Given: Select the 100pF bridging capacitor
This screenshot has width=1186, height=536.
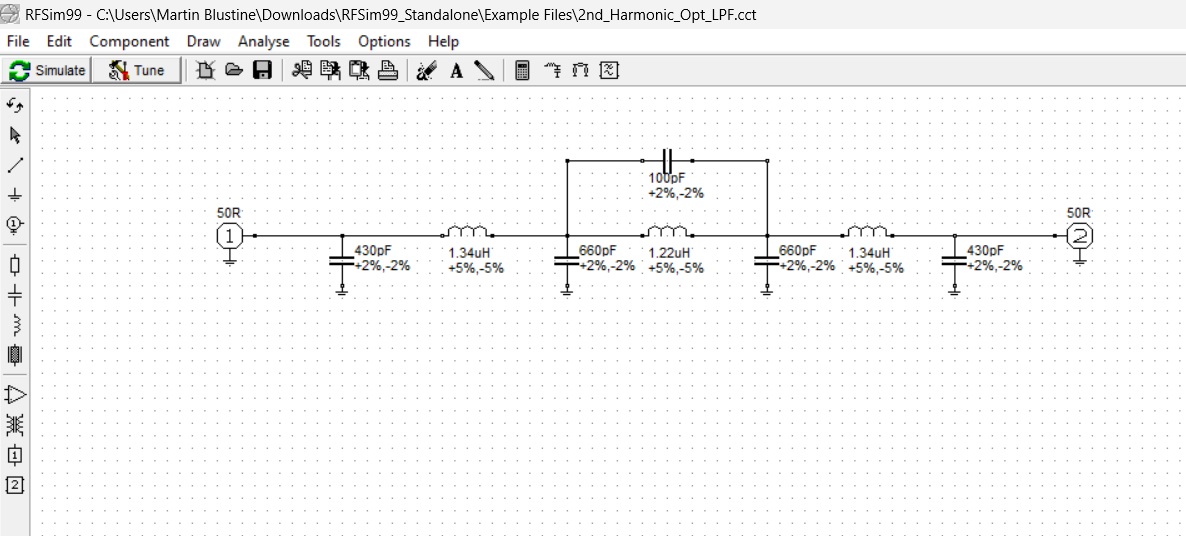Looking at the screenshot, I should tap(667, 161).
